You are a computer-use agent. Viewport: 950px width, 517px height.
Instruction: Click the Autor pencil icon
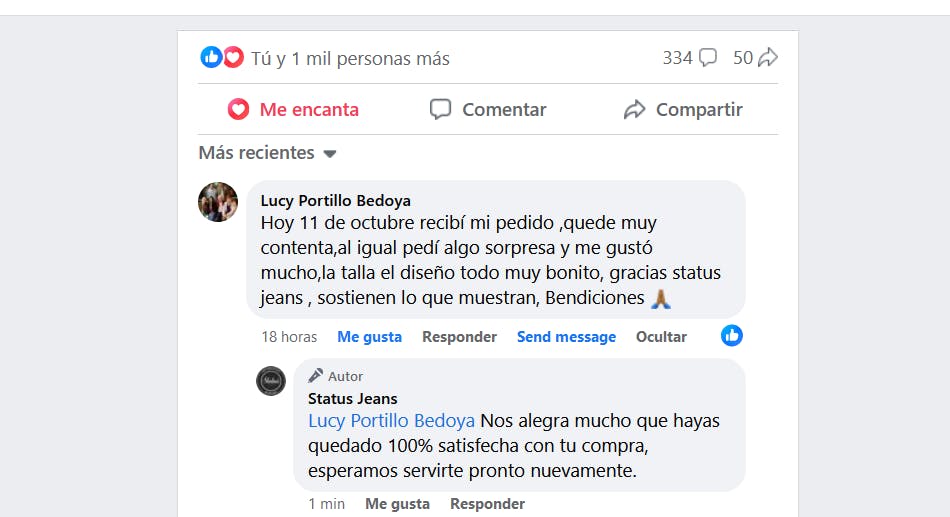pos(316,376)
